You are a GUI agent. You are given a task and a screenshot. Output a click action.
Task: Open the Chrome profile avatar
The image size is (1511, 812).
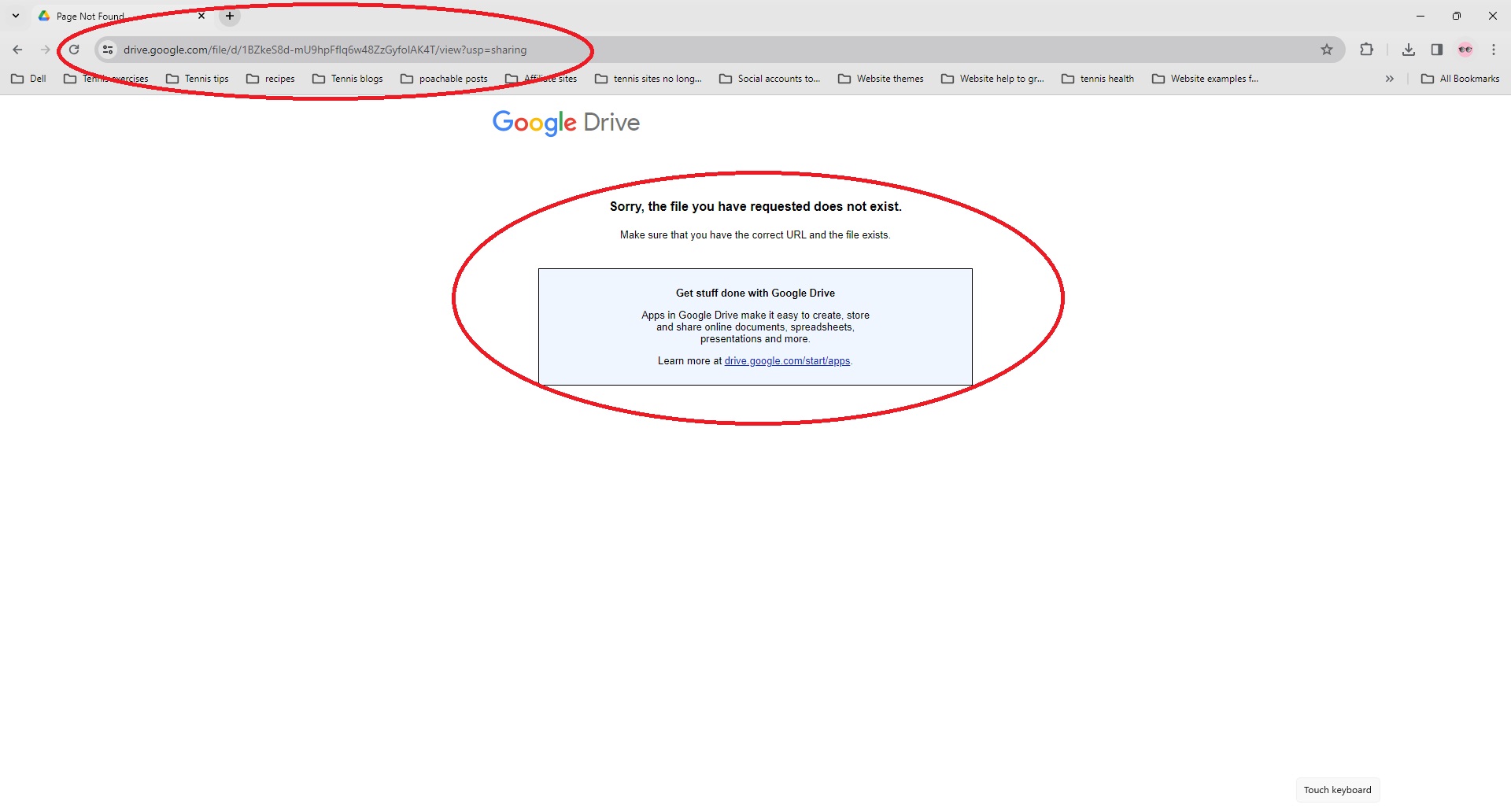coord(1465,50)
